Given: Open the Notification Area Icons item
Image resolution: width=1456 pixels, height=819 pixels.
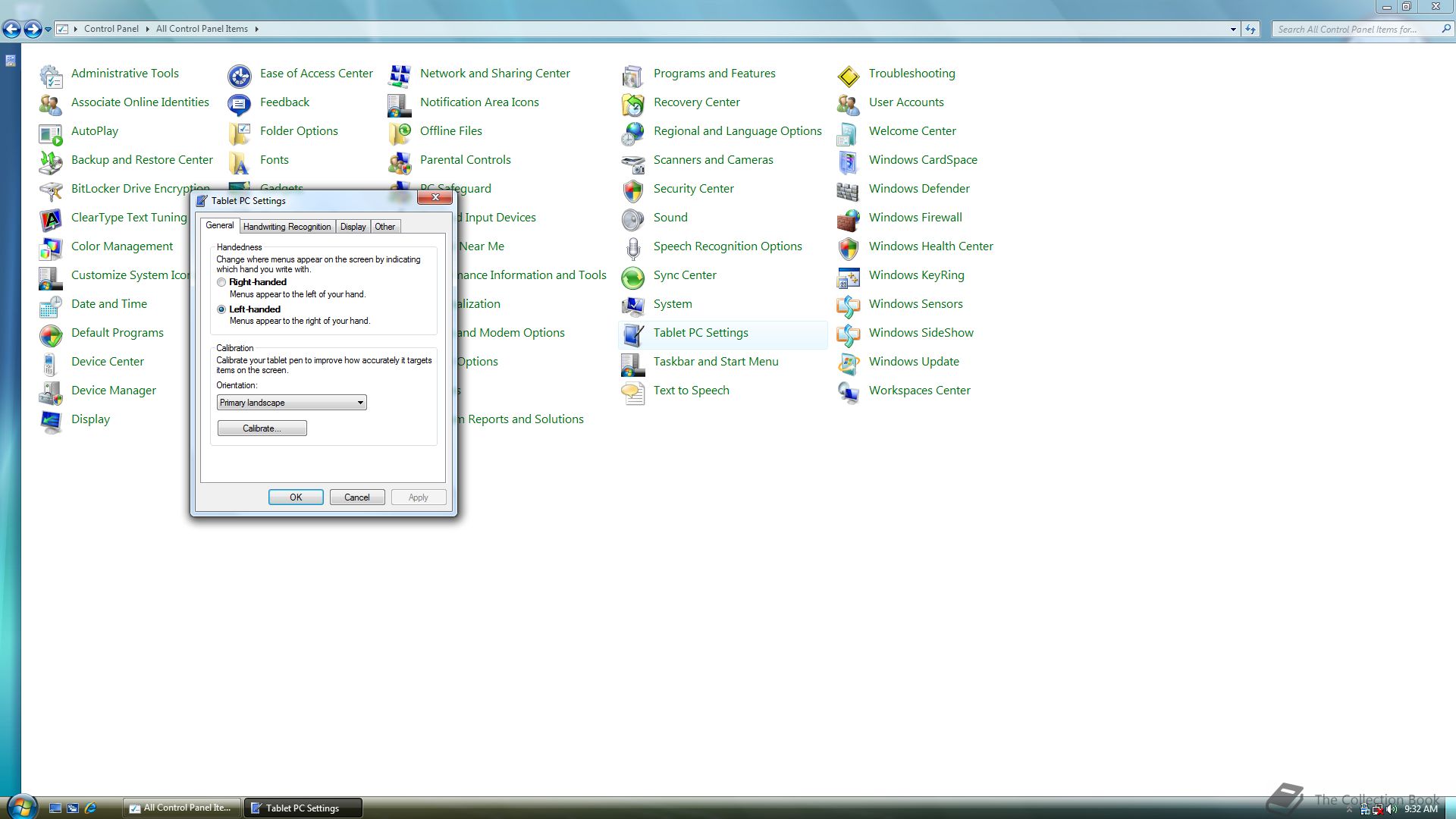Looking at the screenshot, I should coord(479,102).
